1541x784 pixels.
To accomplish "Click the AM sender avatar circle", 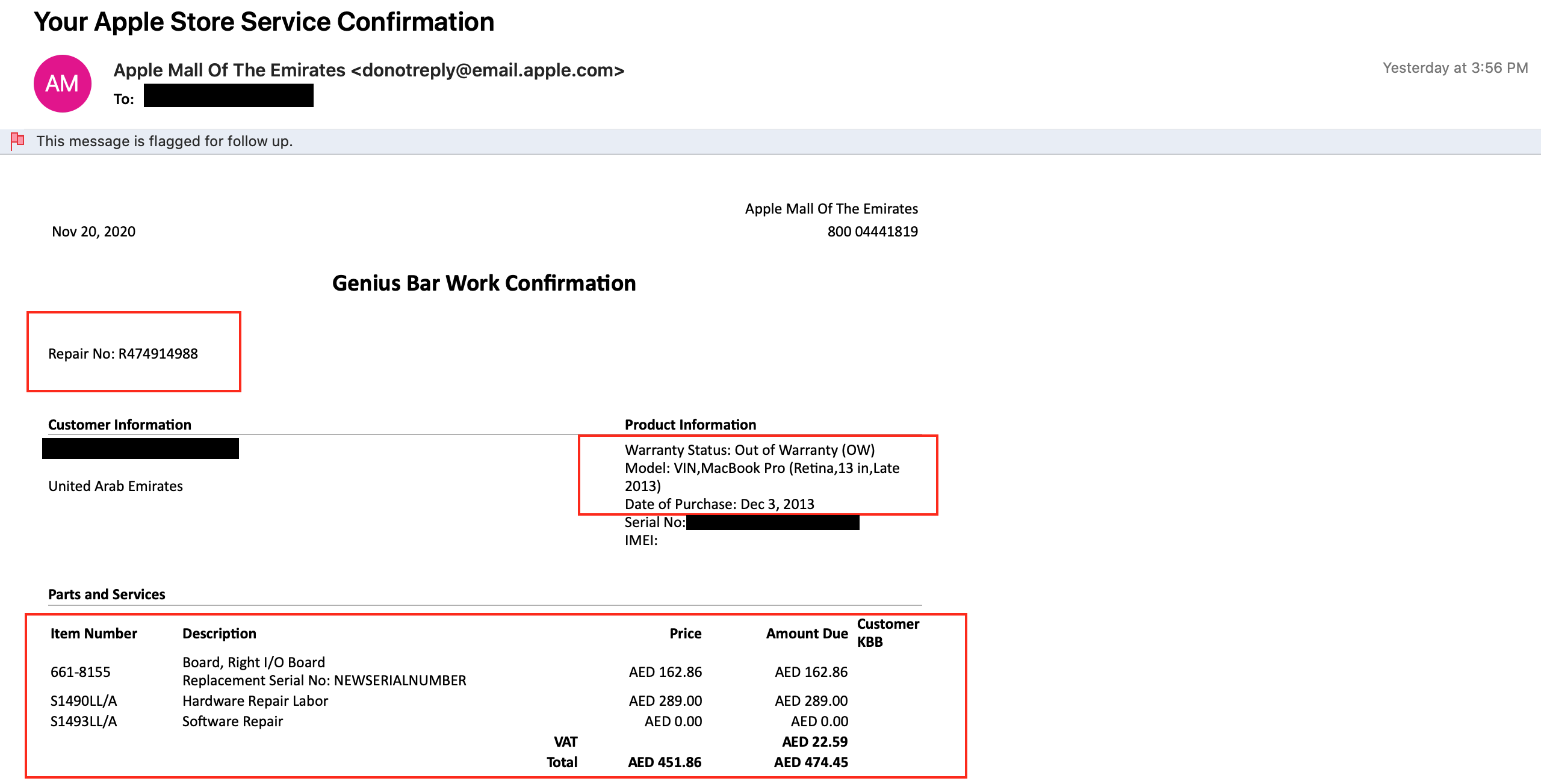I will click(62, 84).
